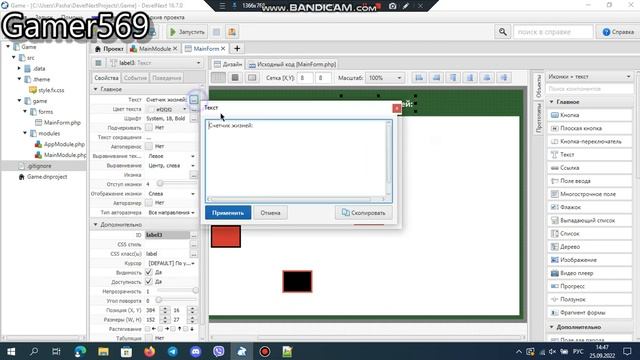Select the Выпадающий список component
Image resolution: width=640 pixels, height=360 pixels.
click(589, 220)
